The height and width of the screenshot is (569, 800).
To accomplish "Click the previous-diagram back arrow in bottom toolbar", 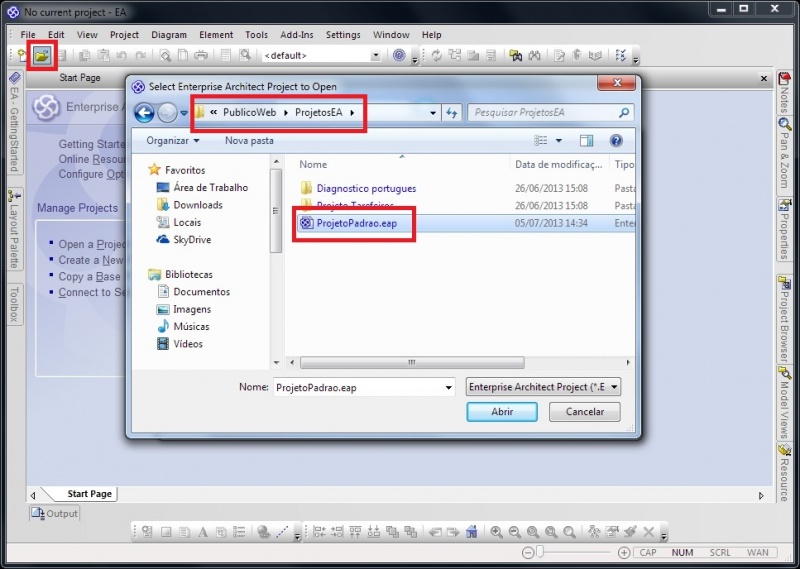I will (x=435, y=532).
